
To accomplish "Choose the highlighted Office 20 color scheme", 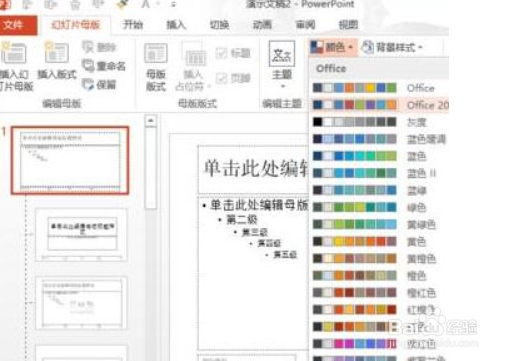I will tap(380, 105).
